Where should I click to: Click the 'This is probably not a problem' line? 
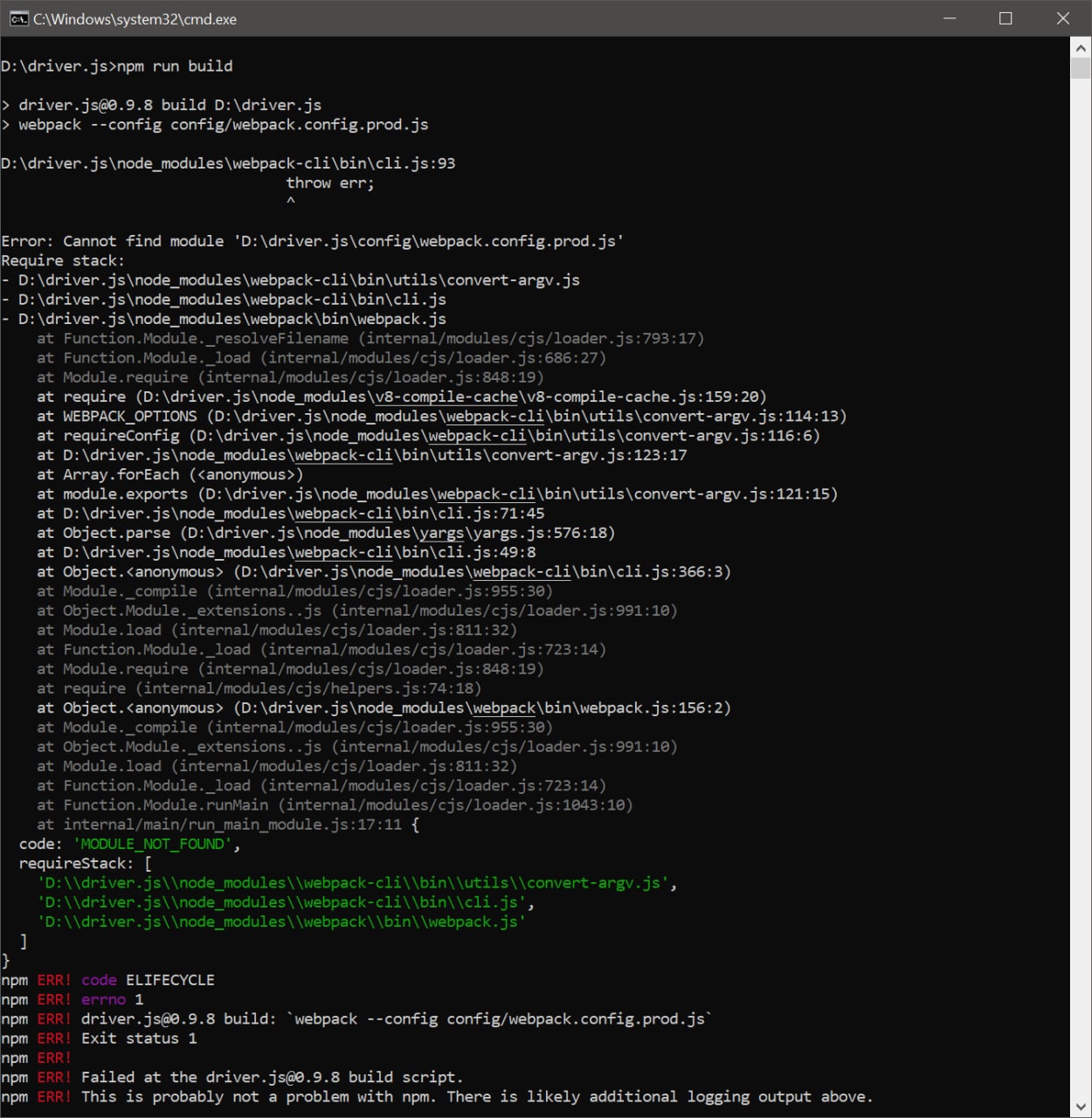[437, 1097]
